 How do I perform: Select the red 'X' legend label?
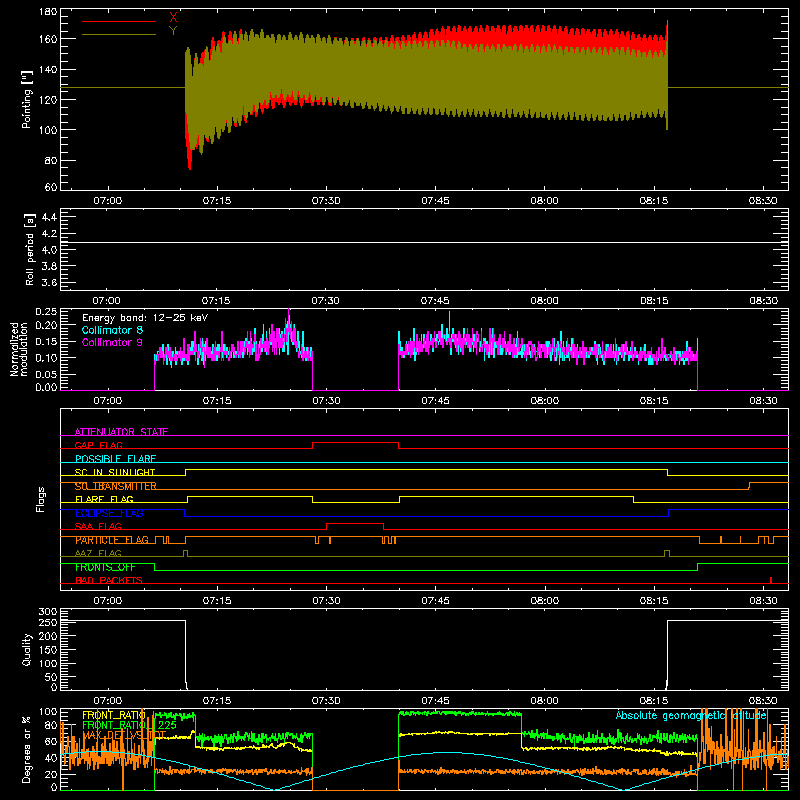tap(173, 18)
